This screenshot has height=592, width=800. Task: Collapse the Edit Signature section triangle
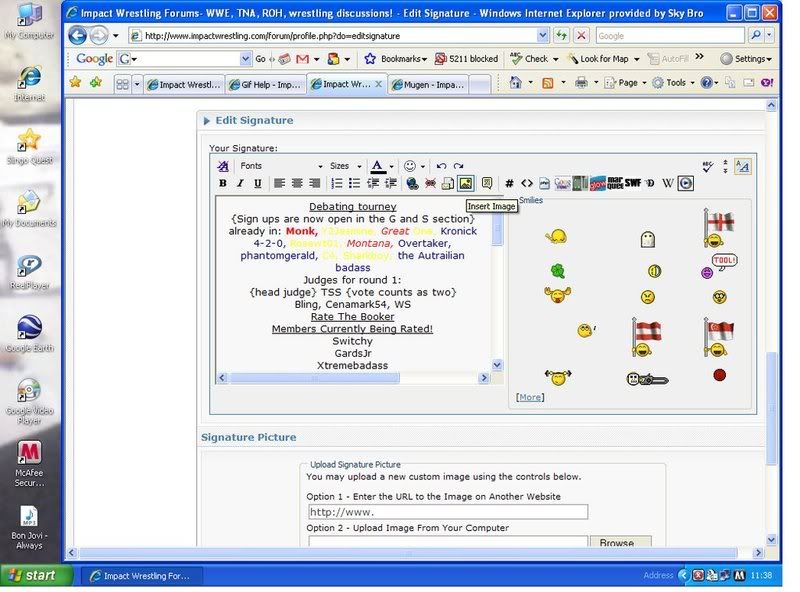coord(207,120)
